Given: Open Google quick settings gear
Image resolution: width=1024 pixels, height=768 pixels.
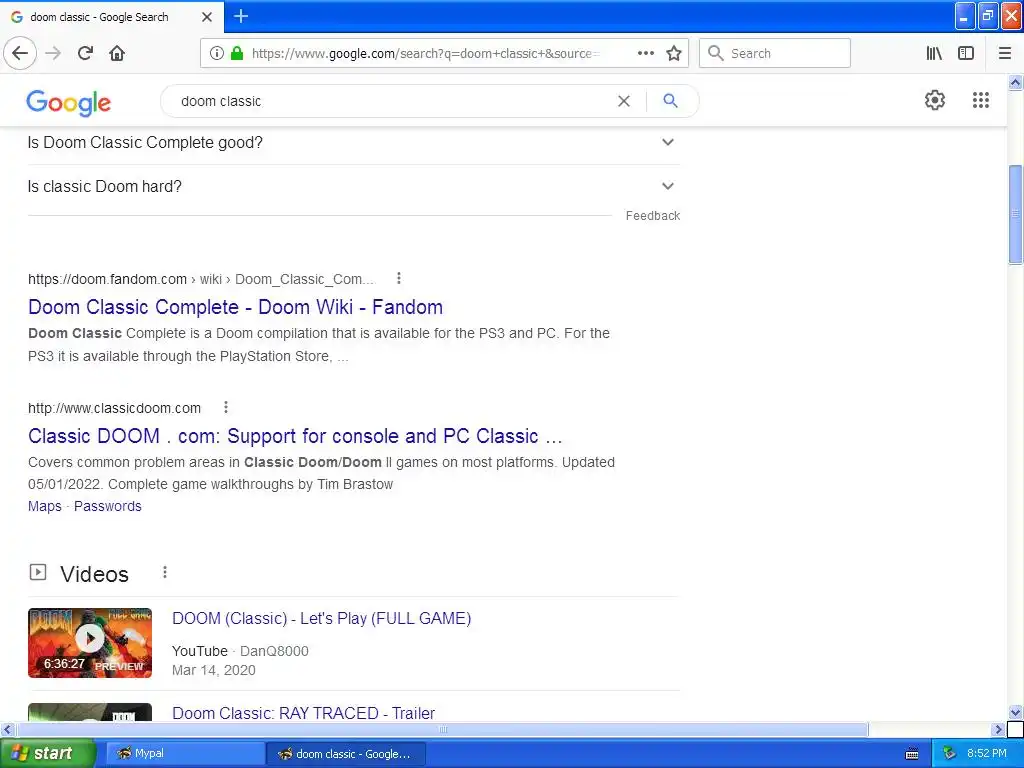Looking at the screenshot, I should [935, 100].
